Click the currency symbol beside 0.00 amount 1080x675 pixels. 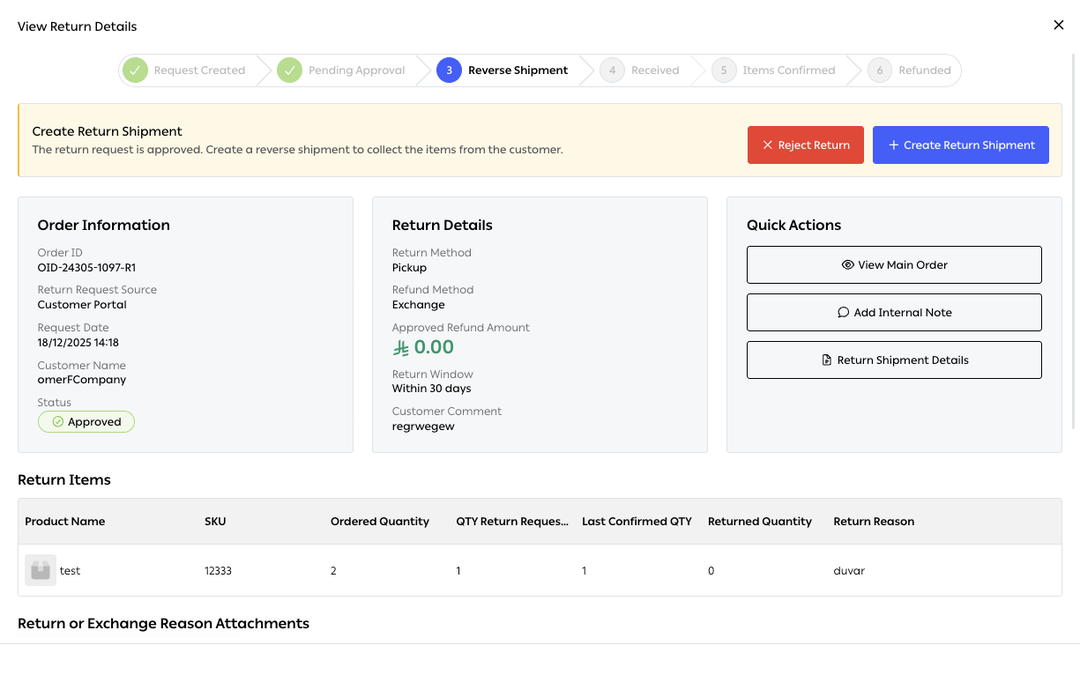point(401,348)
